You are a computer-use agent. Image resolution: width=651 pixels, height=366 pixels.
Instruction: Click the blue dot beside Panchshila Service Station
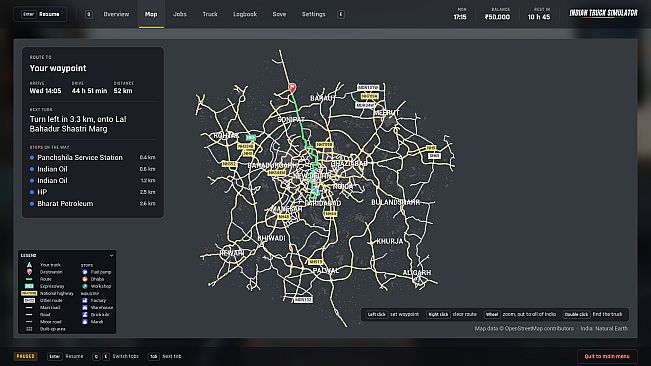coord(32,158)
